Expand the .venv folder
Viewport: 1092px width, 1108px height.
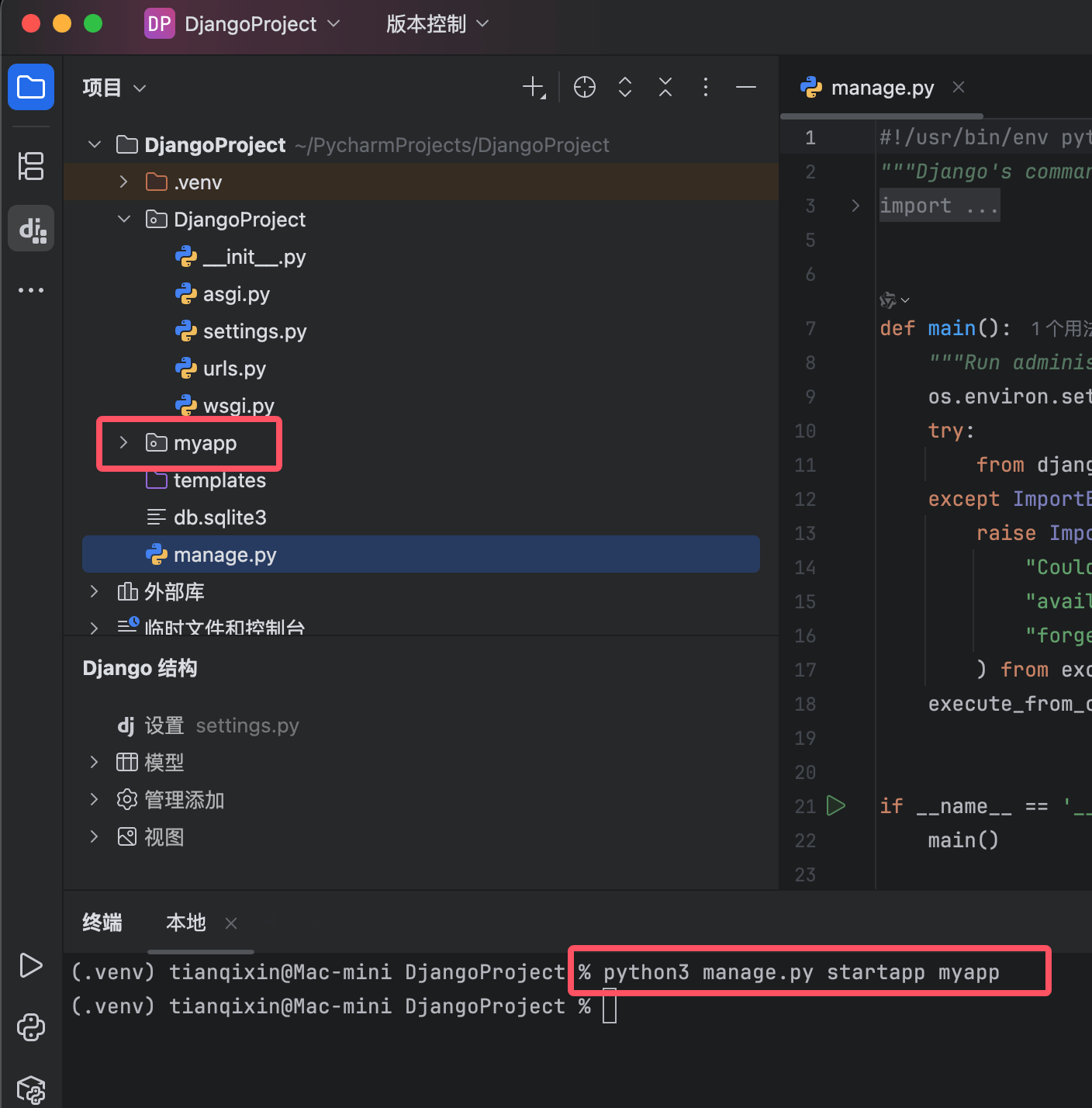(123, 182)
